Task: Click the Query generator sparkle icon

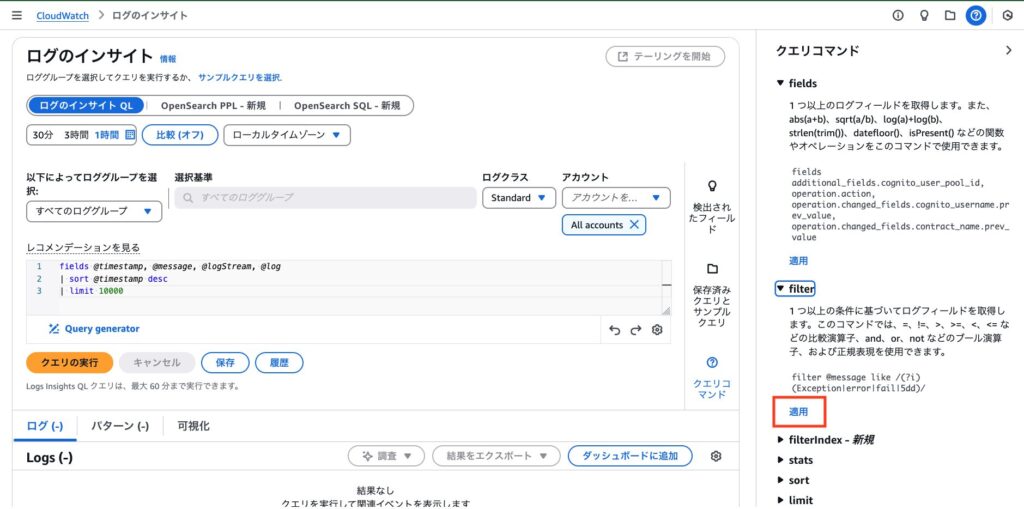Action: pyautogui.click(x=54, y=329)
